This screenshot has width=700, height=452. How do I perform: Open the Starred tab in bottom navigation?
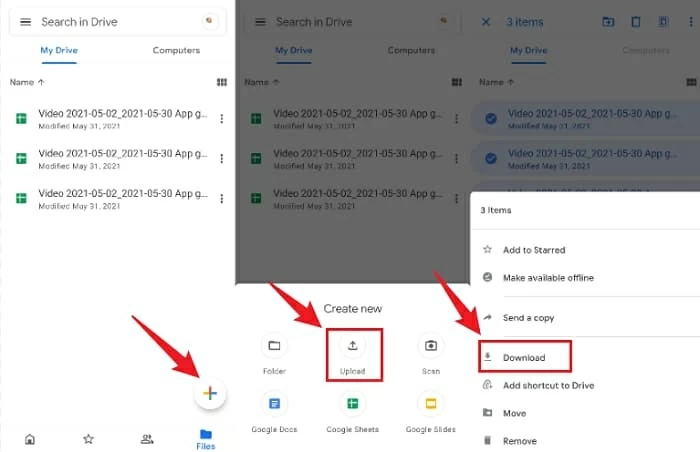(88, 438)
